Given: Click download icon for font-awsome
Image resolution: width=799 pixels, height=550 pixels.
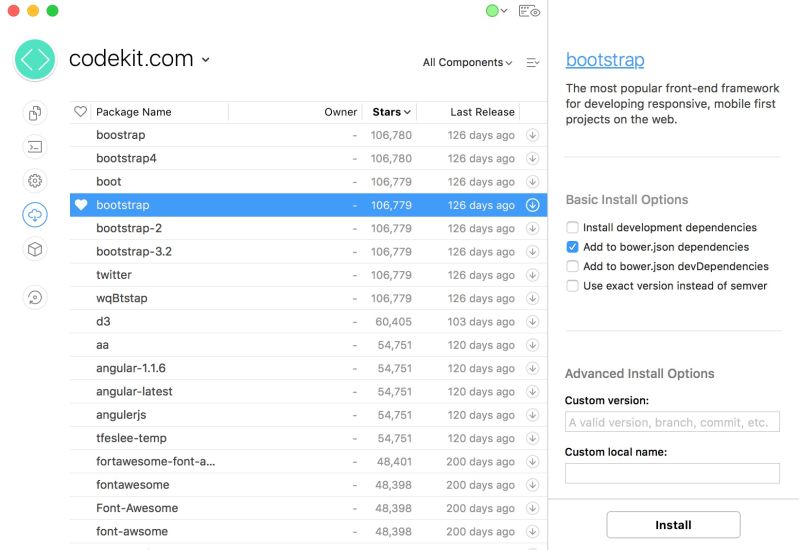Looking at the screenshot, I should 532,532.
